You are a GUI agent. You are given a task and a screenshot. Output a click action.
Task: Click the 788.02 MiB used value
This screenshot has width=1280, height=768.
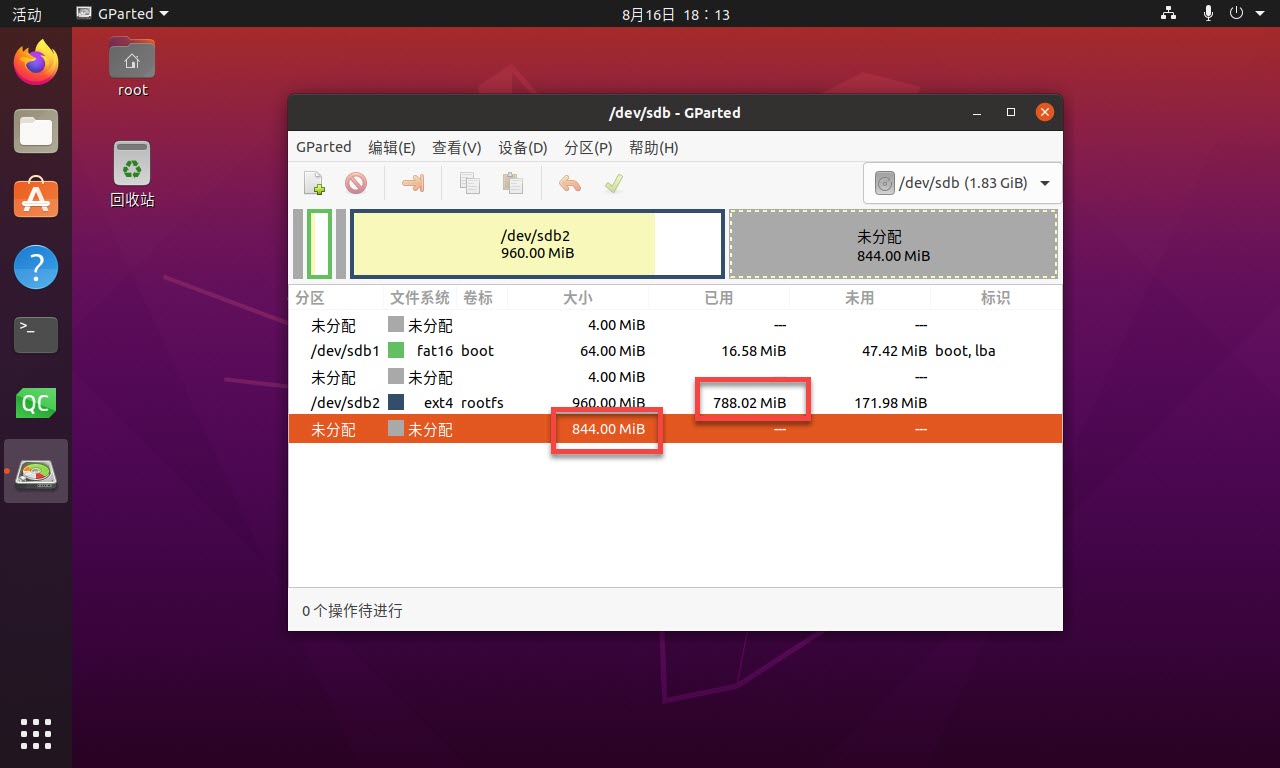coord(749,403)
